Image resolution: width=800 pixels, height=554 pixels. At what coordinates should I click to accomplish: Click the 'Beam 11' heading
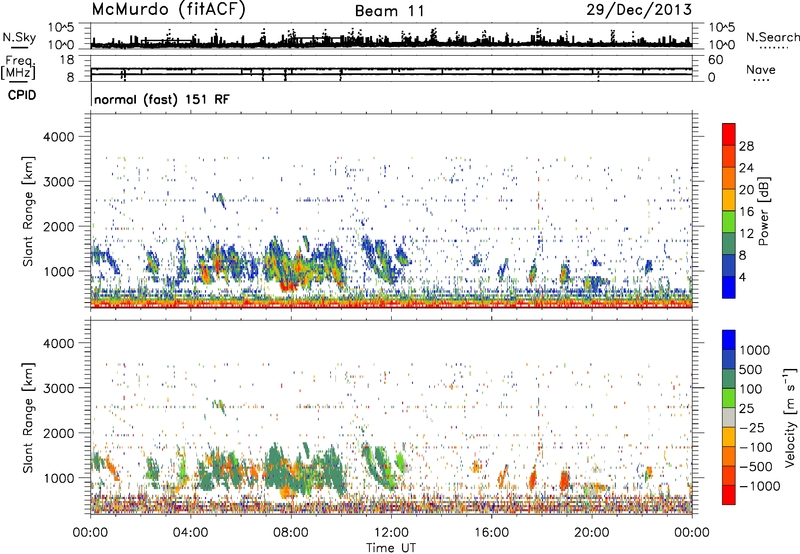click(x=389, y=11)
